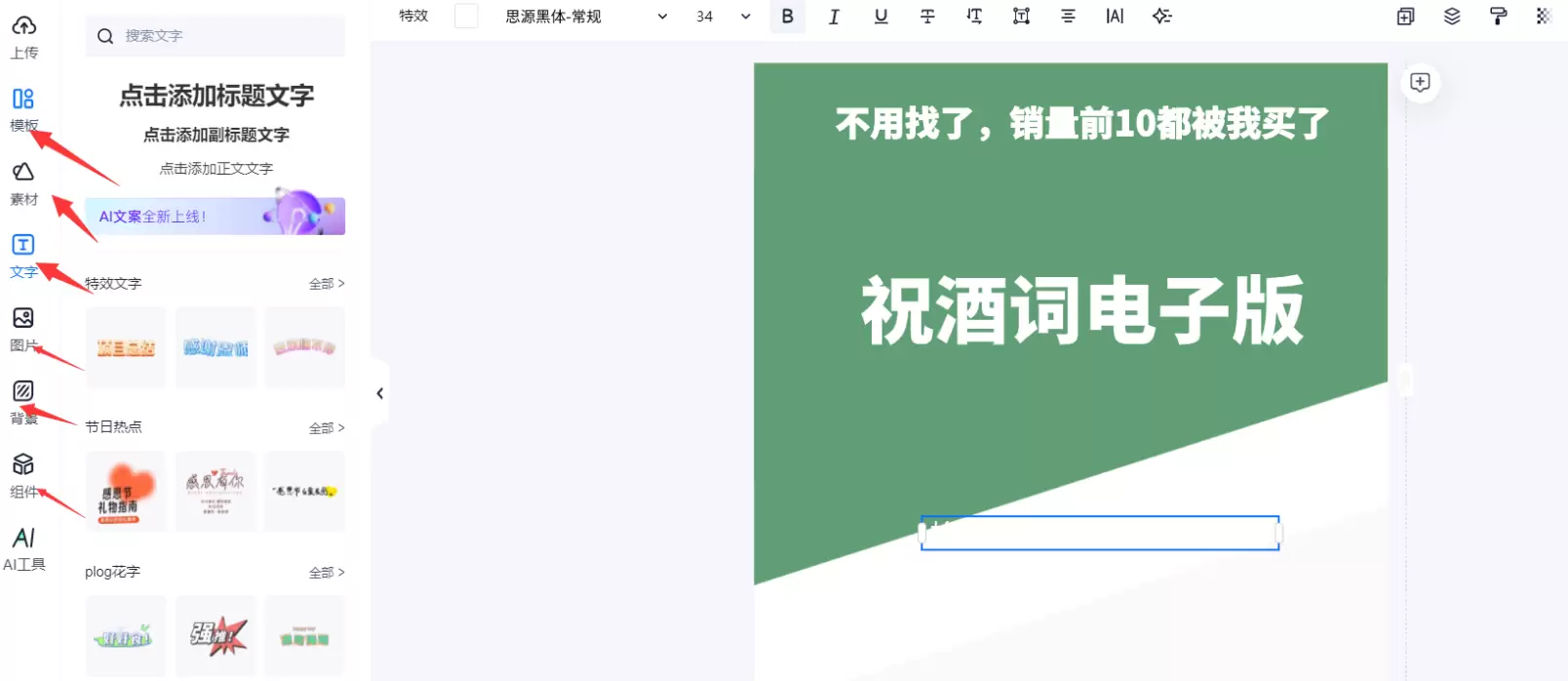This screenshot has width=1568, height=681.
Task: Add a title text 点击添加标题文字
Action: 216,96
